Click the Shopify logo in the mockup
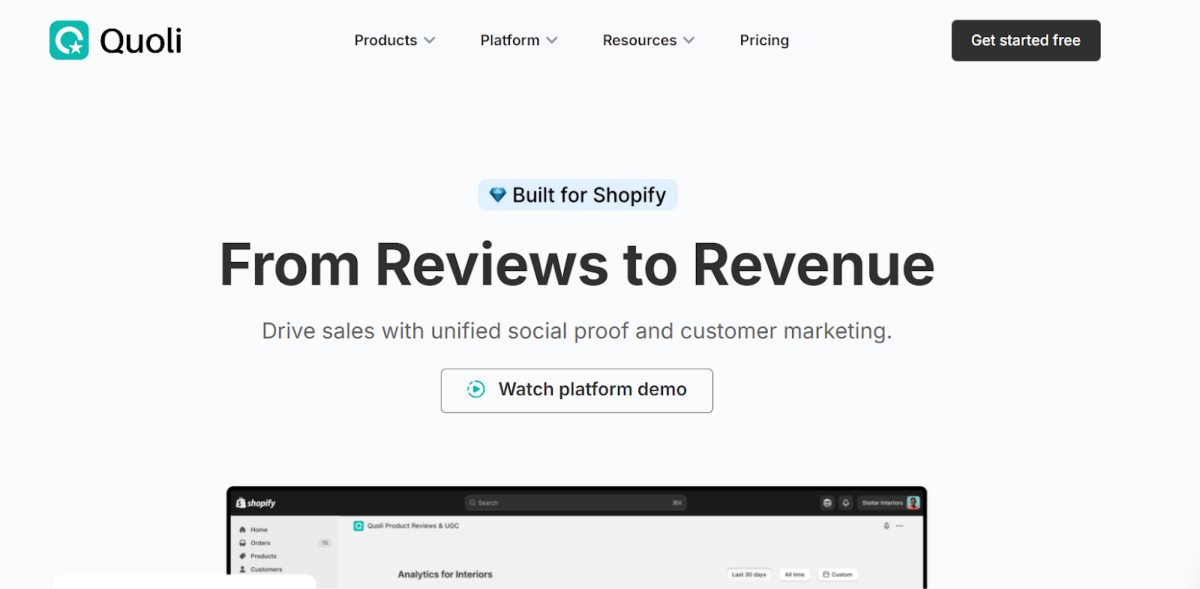Image resolution: width=1200 pixels, height=589 pixels. pyautogui.click(x=256, y=503)
